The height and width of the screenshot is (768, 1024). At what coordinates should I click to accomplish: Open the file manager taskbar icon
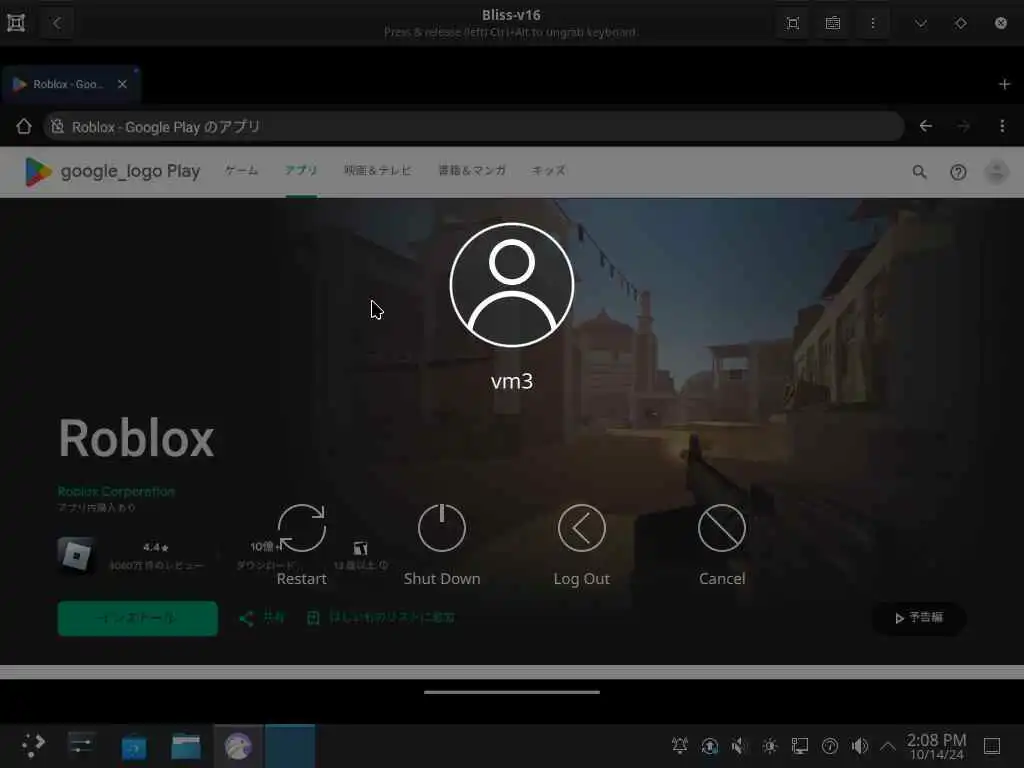[186, 746]
